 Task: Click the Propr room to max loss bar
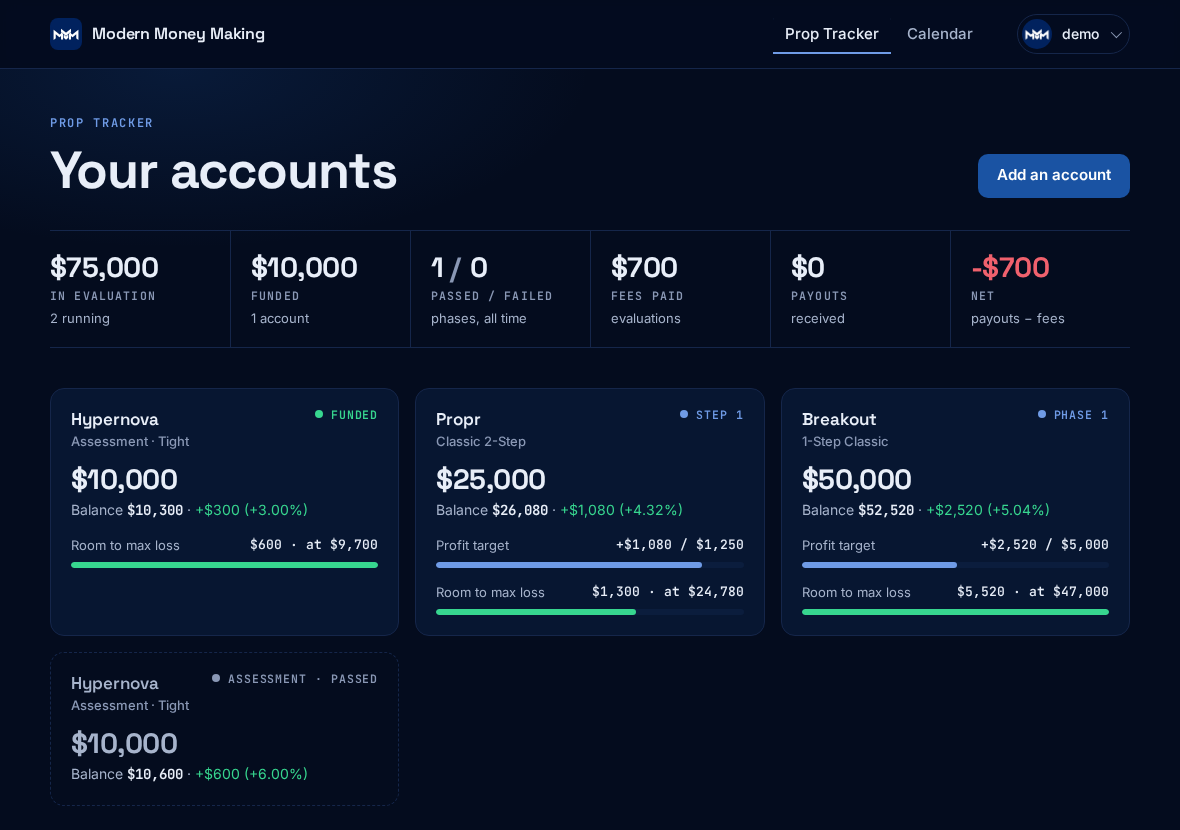click(589, 612)
